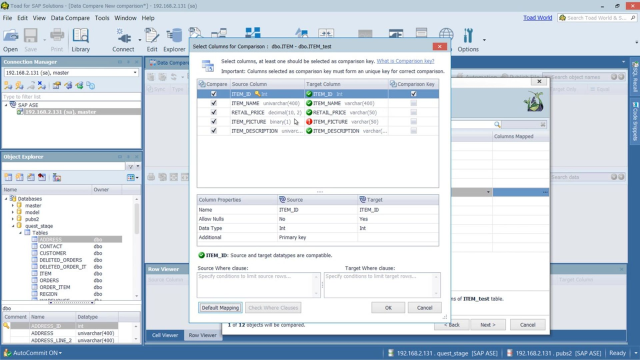Open the Toad World link

point(538,18)
